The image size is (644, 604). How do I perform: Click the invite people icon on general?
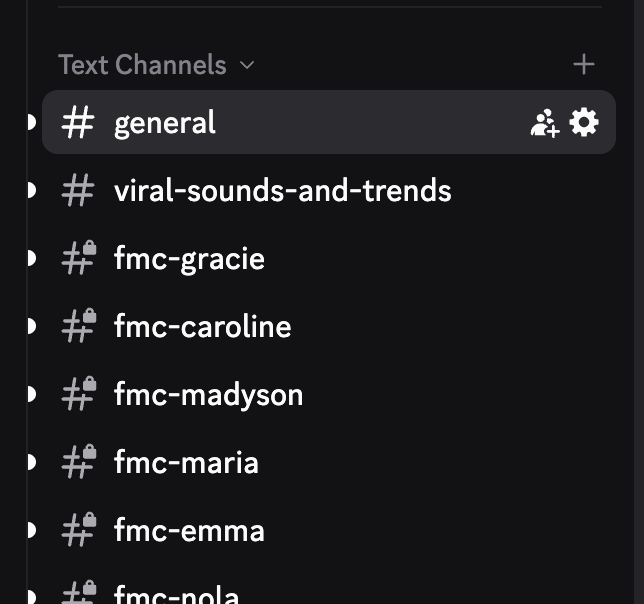[x=544, y=123]
